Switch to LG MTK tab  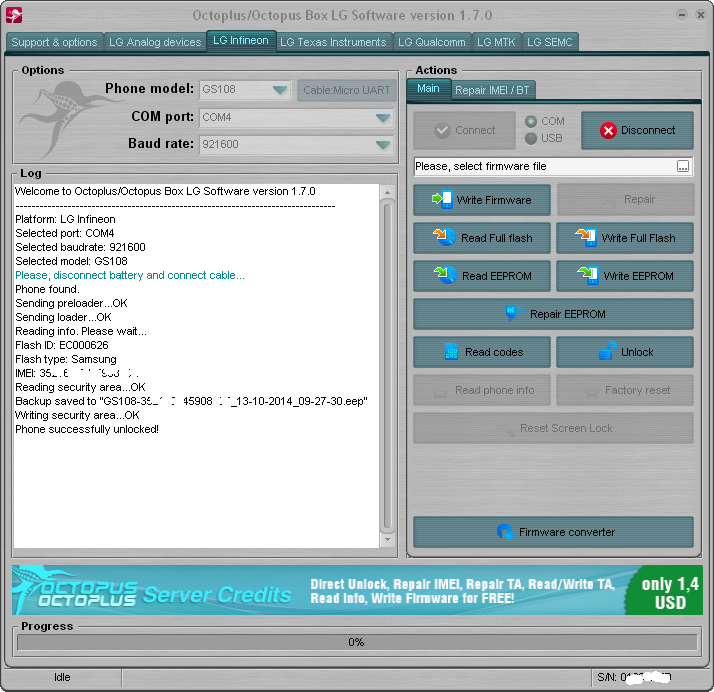[496, 42]
